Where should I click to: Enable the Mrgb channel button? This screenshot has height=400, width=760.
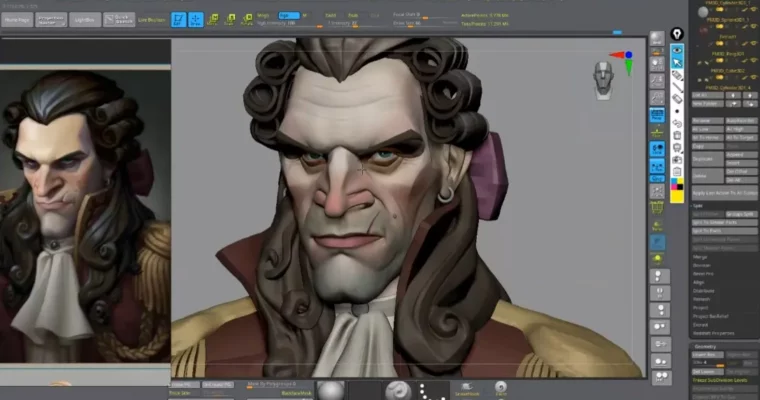263,16
